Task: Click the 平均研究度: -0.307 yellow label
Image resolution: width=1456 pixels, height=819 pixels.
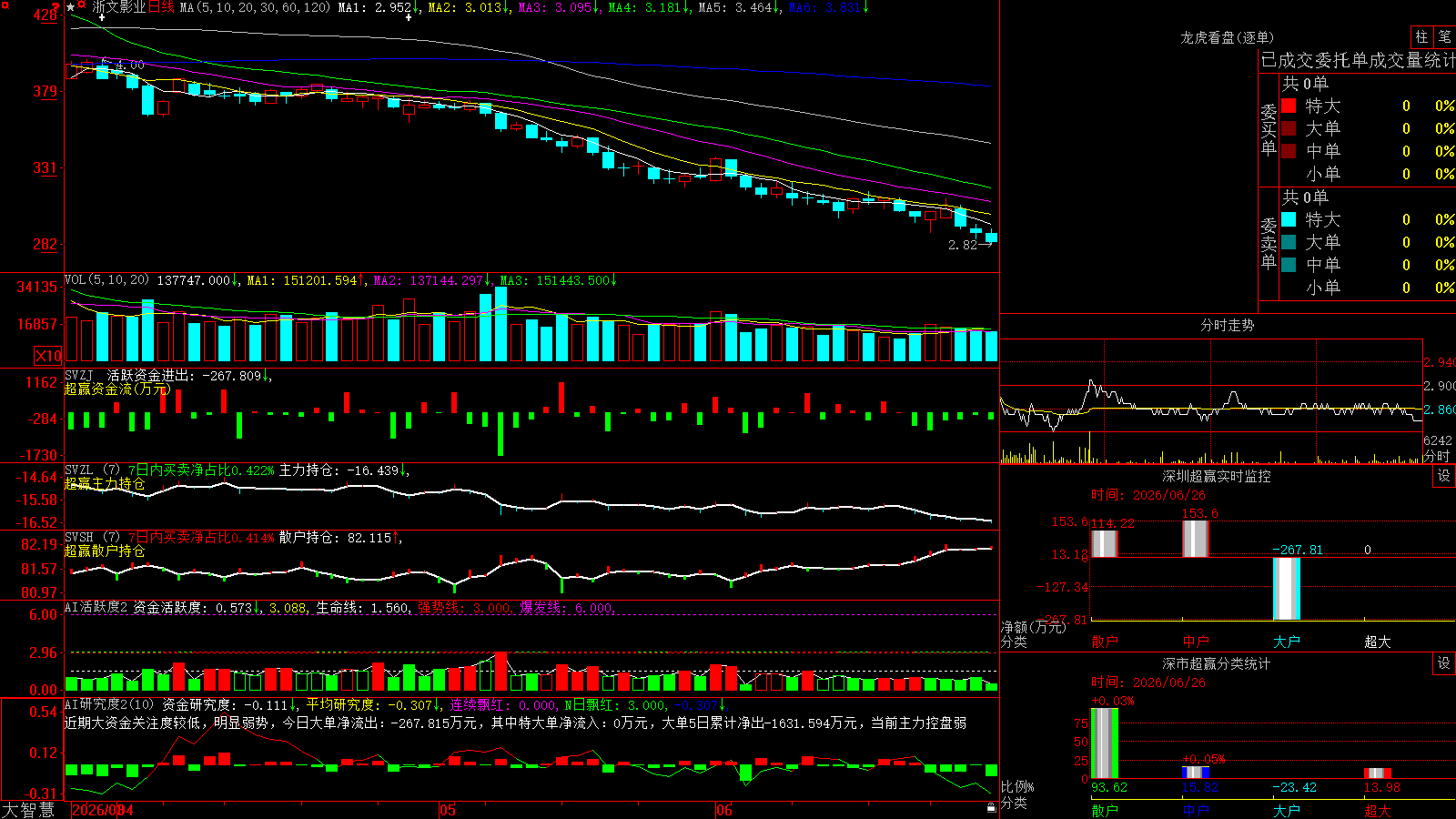Action: click(x=373, y=704)
